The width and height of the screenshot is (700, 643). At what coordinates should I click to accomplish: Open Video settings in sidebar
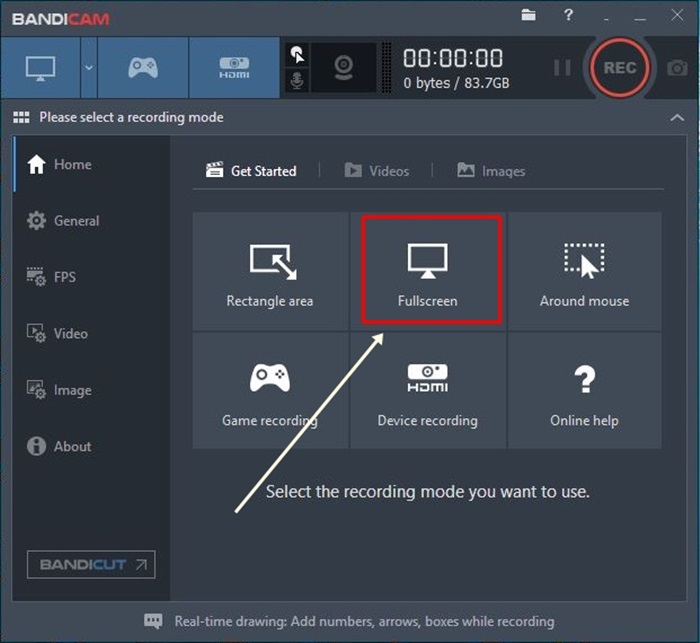coord(92,334)
